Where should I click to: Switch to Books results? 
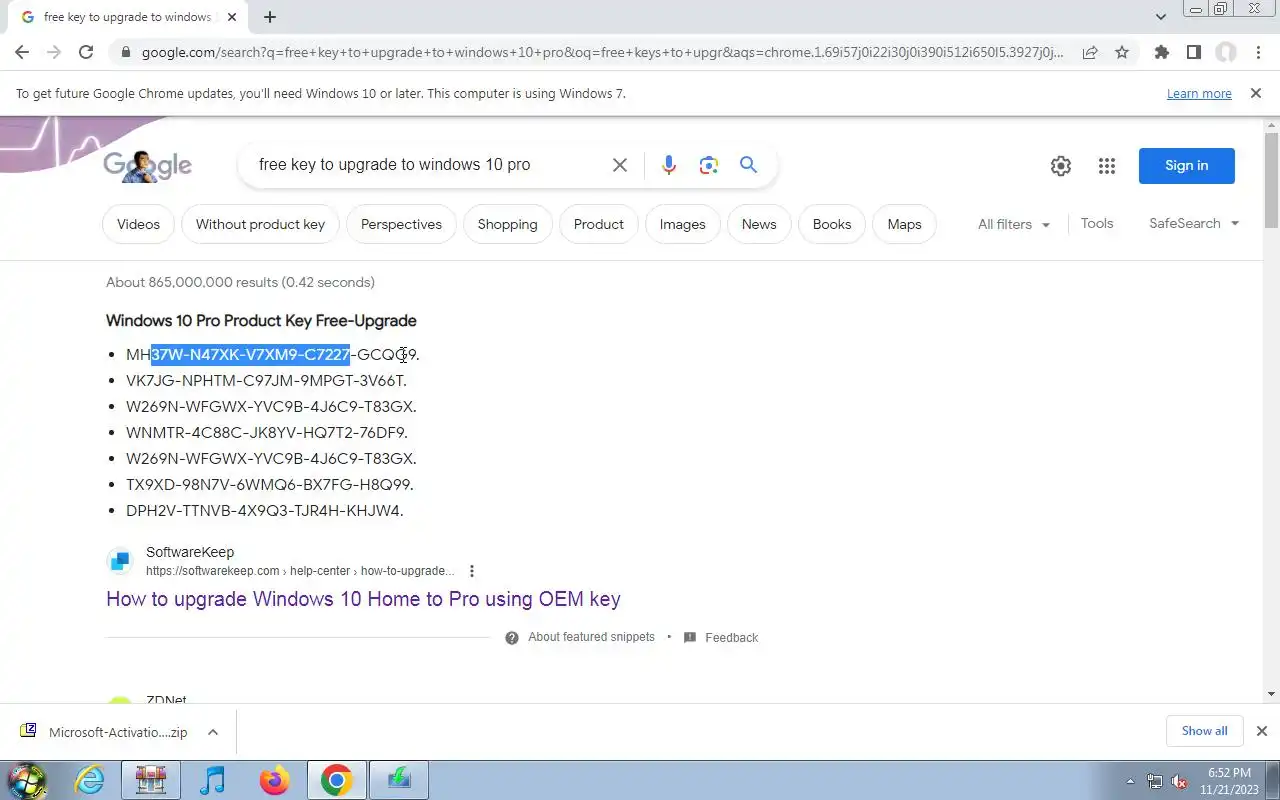coord(832,224)
